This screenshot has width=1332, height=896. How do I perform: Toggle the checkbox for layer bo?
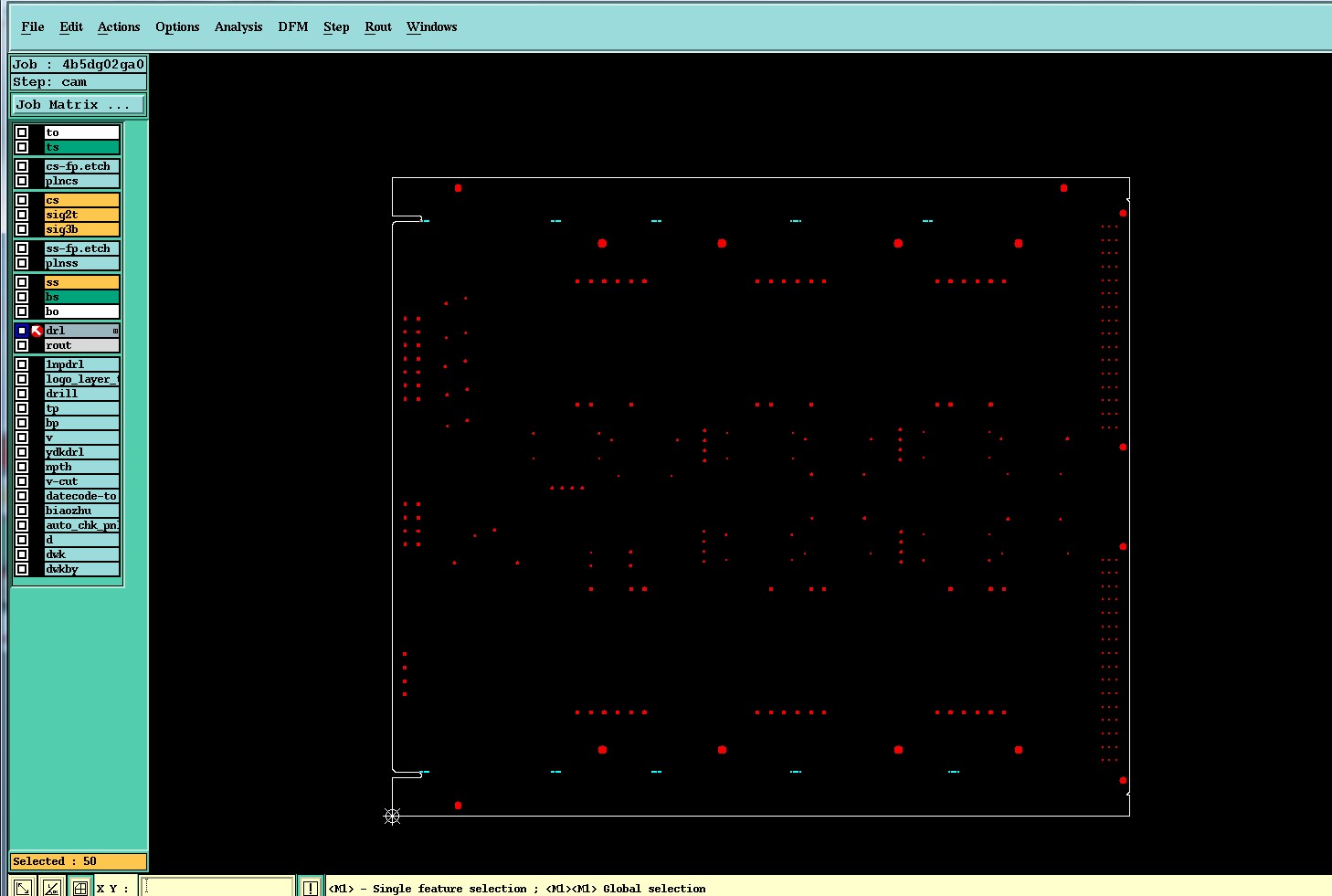pyautogui.click(x=22, y=311)
